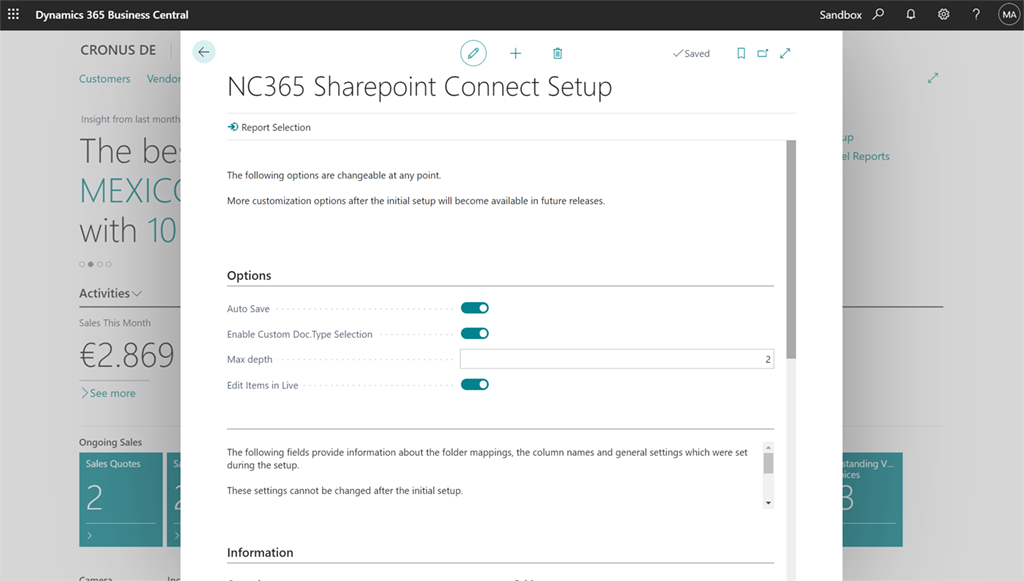Image resolution: width=1024 pixels, height=581 pixels.
Task: Click the setup page vertical scrollbar
Action: coord(791,249)
